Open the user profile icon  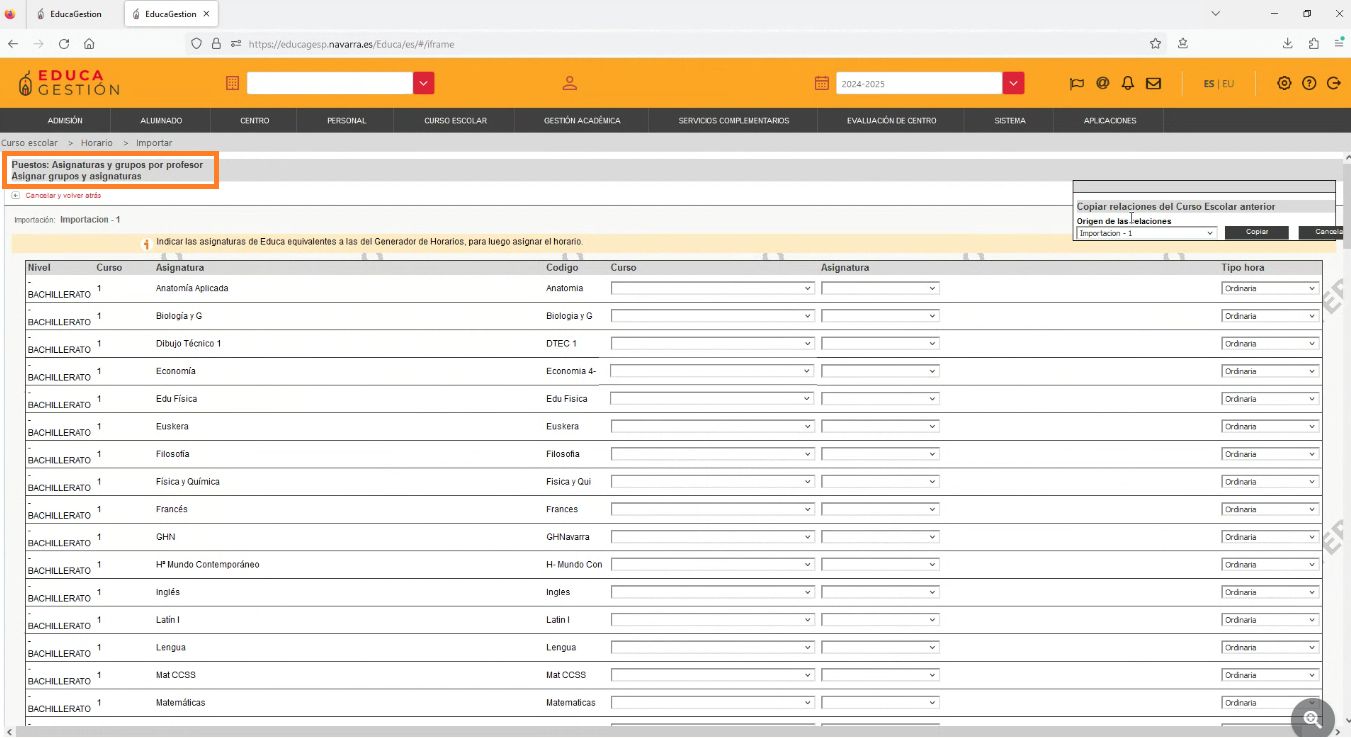click(x=570, y=83)
